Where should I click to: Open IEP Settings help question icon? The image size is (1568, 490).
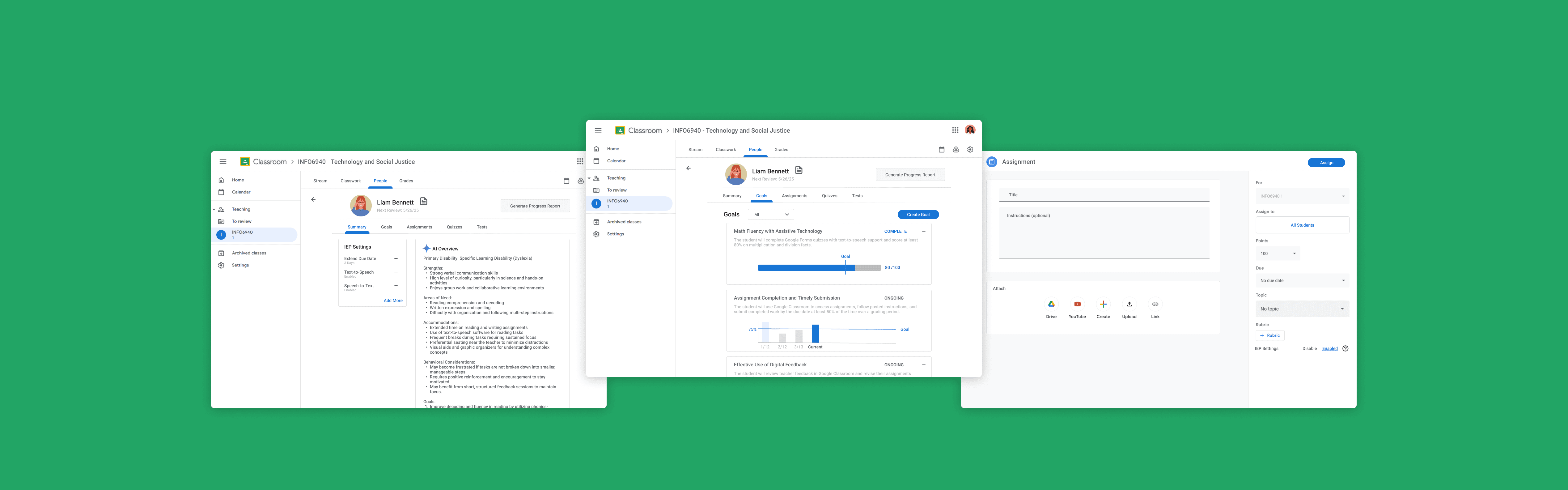coord(1345,349)
